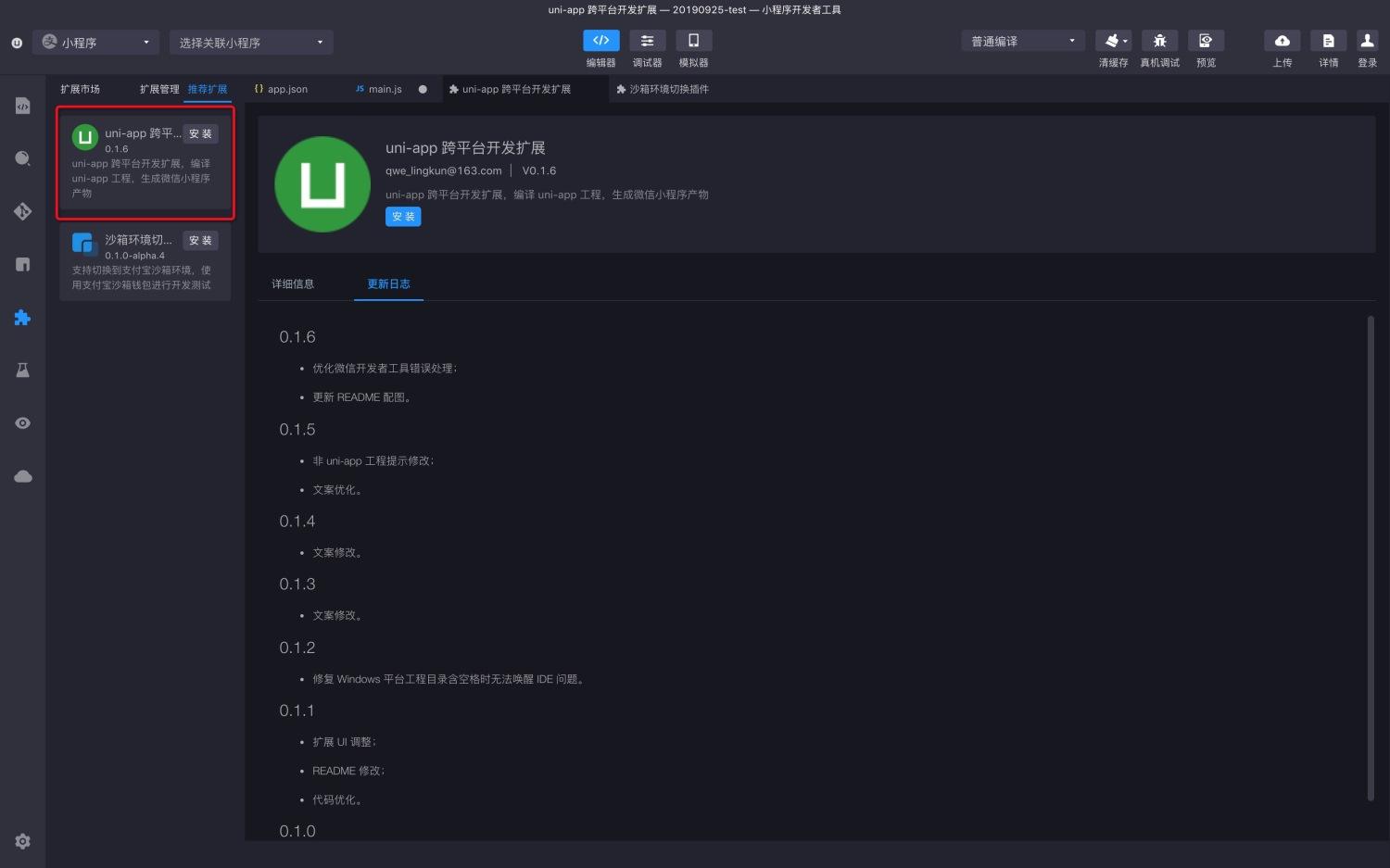1390x868 pixels.
Task: Toggle the 编辑器 editor panel
Action: (x=600, y=41)
